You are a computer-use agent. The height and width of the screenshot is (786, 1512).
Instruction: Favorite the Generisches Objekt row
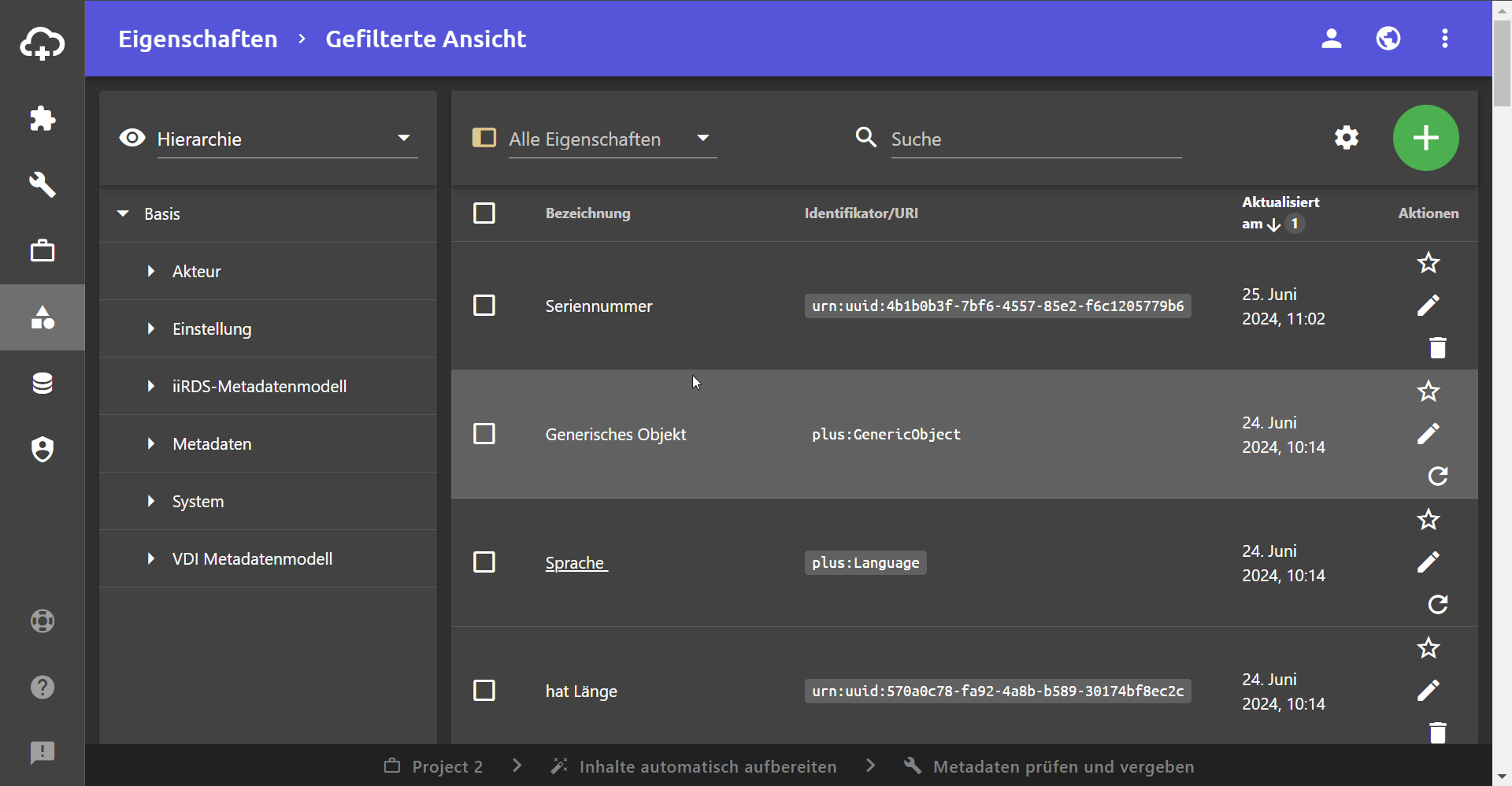(1429, 391)
